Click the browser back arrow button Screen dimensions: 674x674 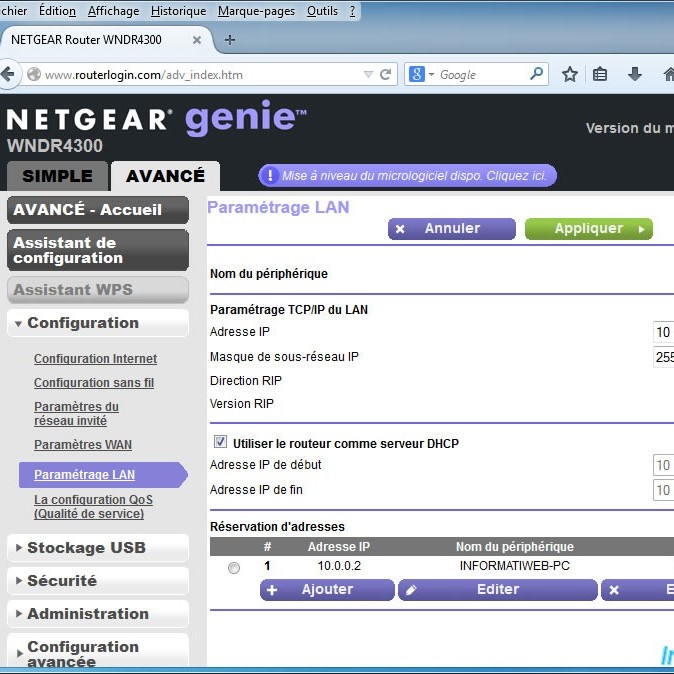pos(7,74)
